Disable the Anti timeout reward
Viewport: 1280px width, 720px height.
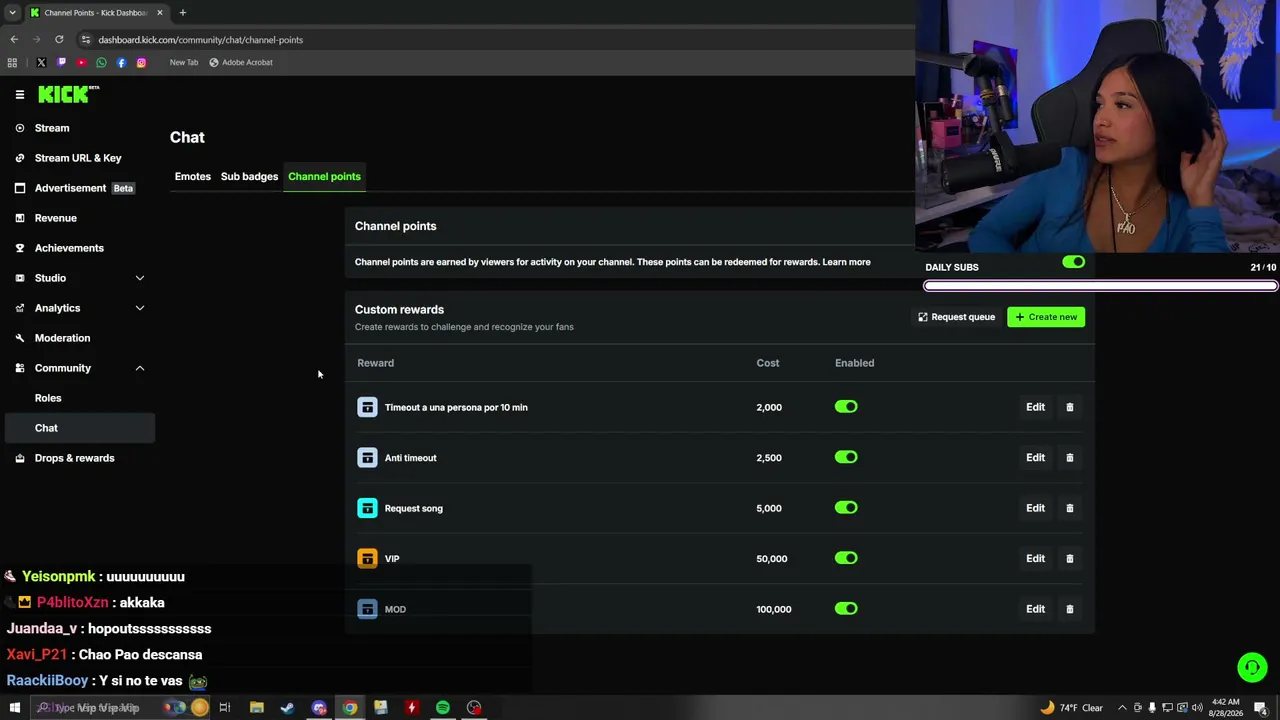pos(846,457)
